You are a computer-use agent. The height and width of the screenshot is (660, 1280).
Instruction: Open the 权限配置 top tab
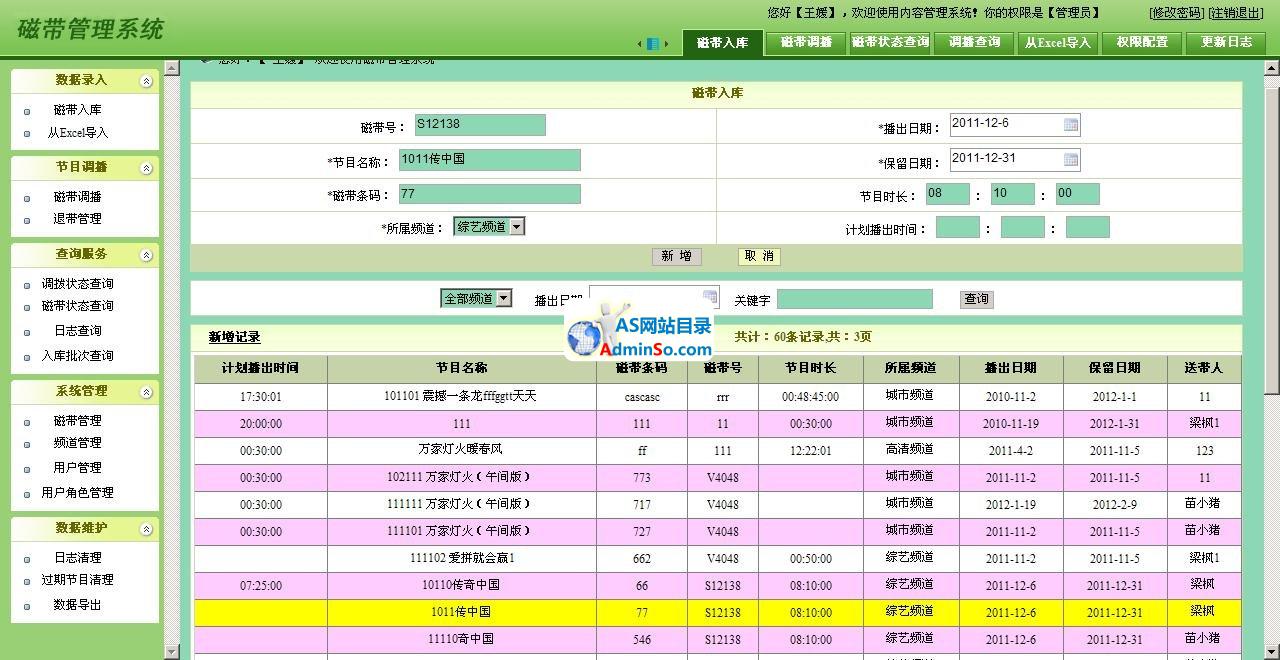click(x=1142, y=43)
